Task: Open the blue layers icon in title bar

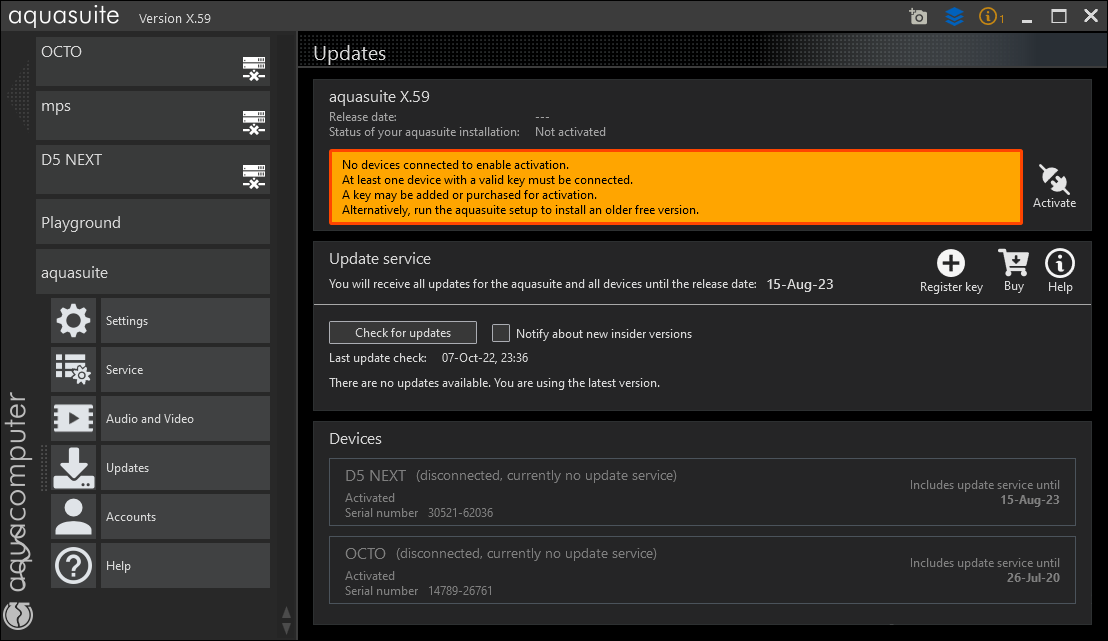Action: 954,16
